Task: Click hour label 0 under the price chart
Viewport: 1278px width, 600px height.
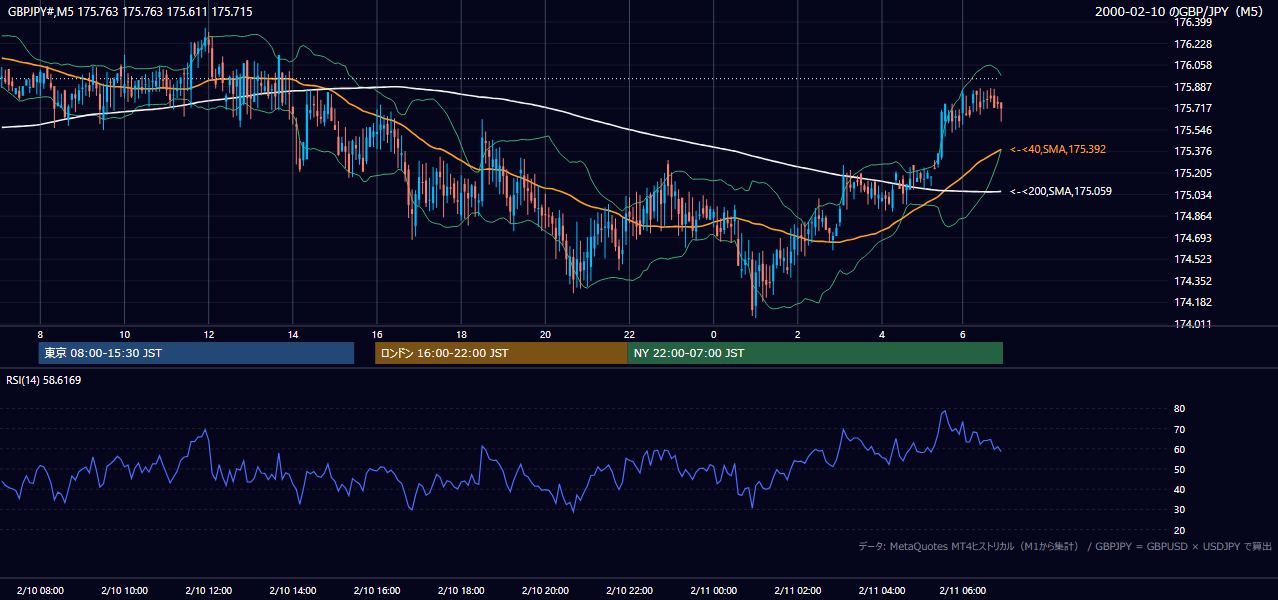Action: point(713,334)
